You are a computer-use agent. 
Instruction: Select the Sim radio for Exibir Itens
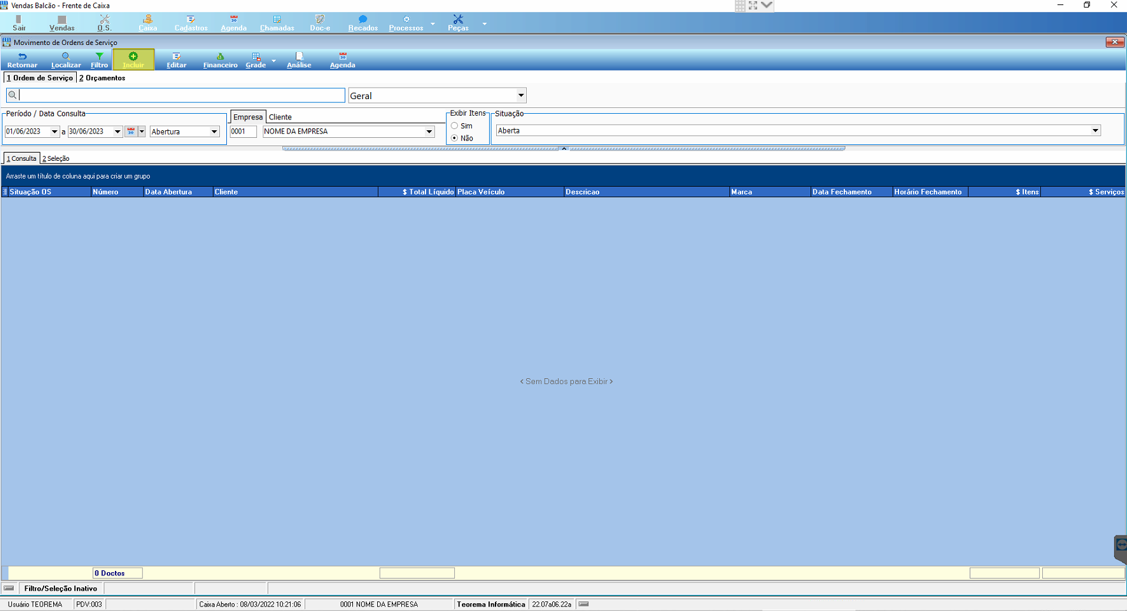tap(454, 126)
